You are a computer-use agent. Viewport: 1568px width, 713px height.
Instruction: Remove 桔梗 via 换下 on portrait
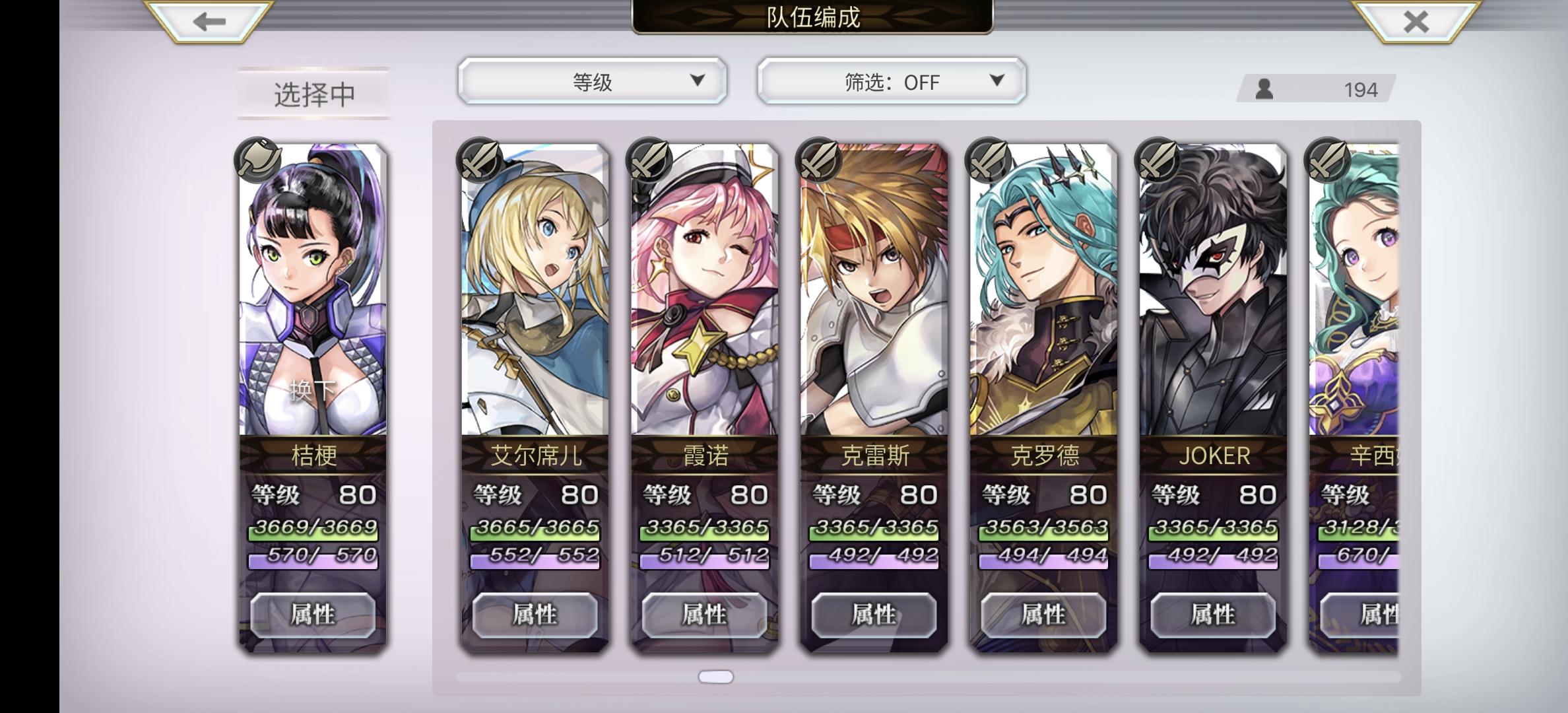pos(313,390)
